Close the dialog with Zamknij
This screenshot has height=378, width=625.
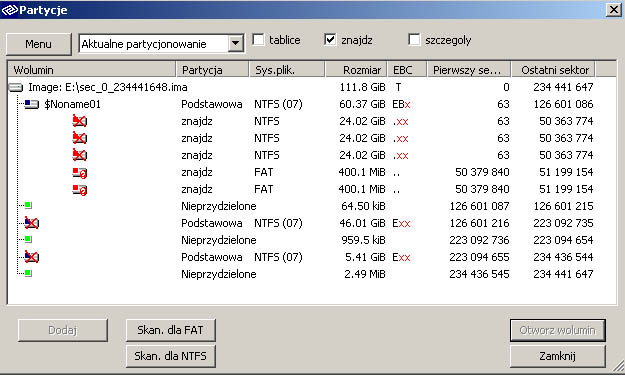[558, 356]
